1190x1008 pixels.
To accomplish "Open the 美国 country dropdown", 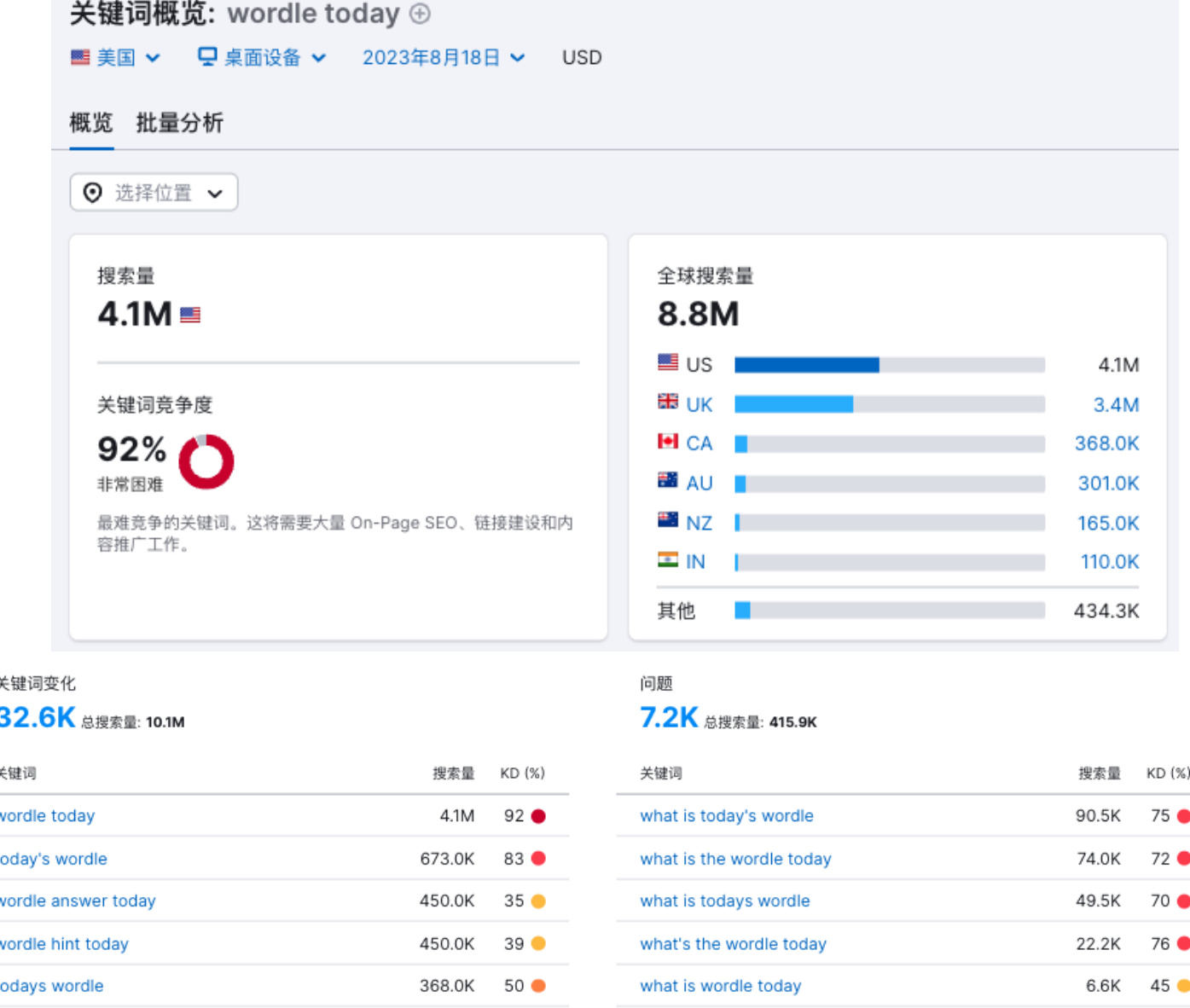I will (x=115, y=57).
